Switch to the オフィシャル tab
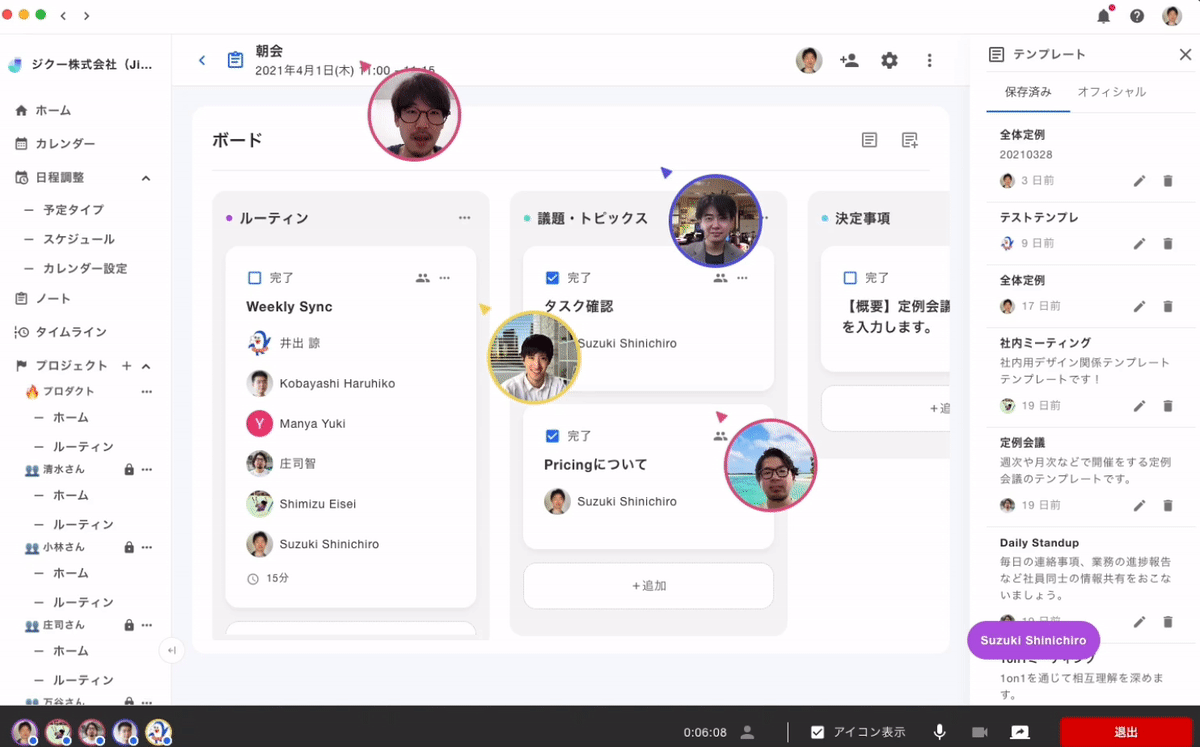1200x747 pixels. pyautogui.click(x=1111, y=92)
